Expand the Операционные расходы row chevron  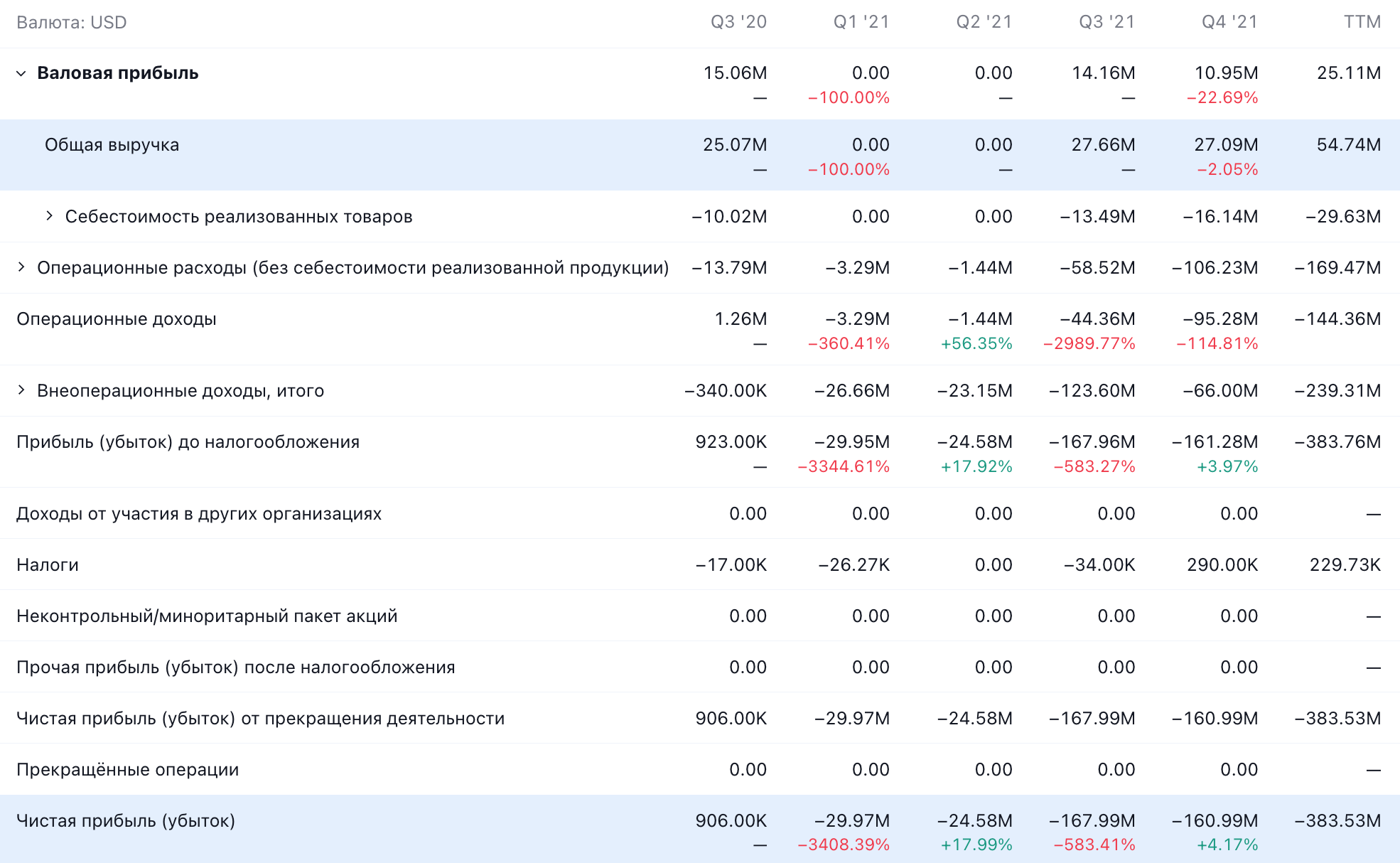21,267
